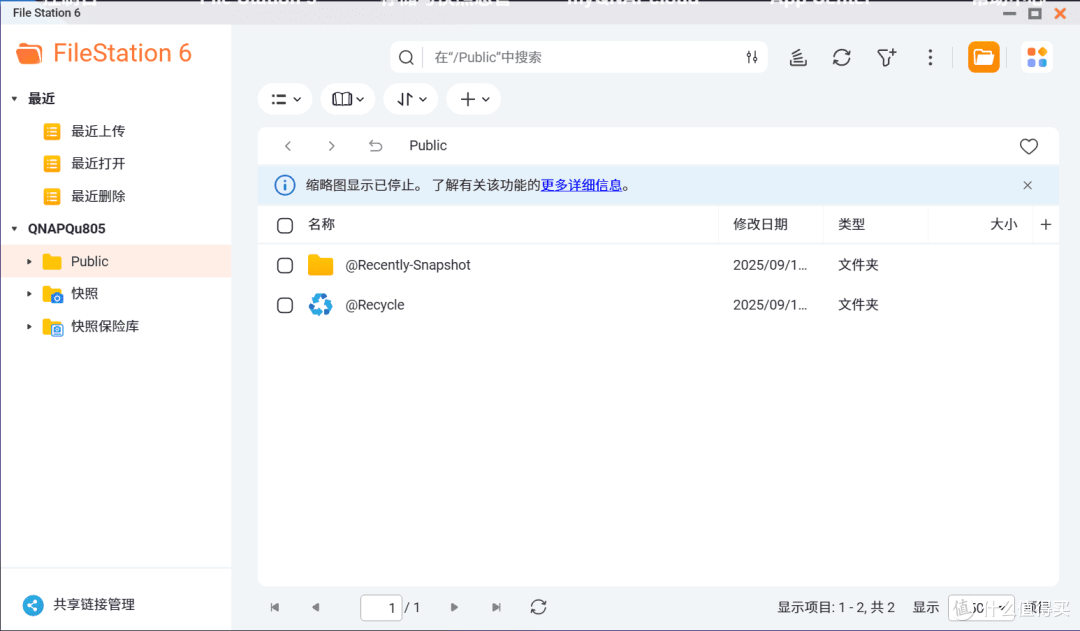
Task: Dismiss the thumbnail notice banner
Action: (x=1027, y=185)
